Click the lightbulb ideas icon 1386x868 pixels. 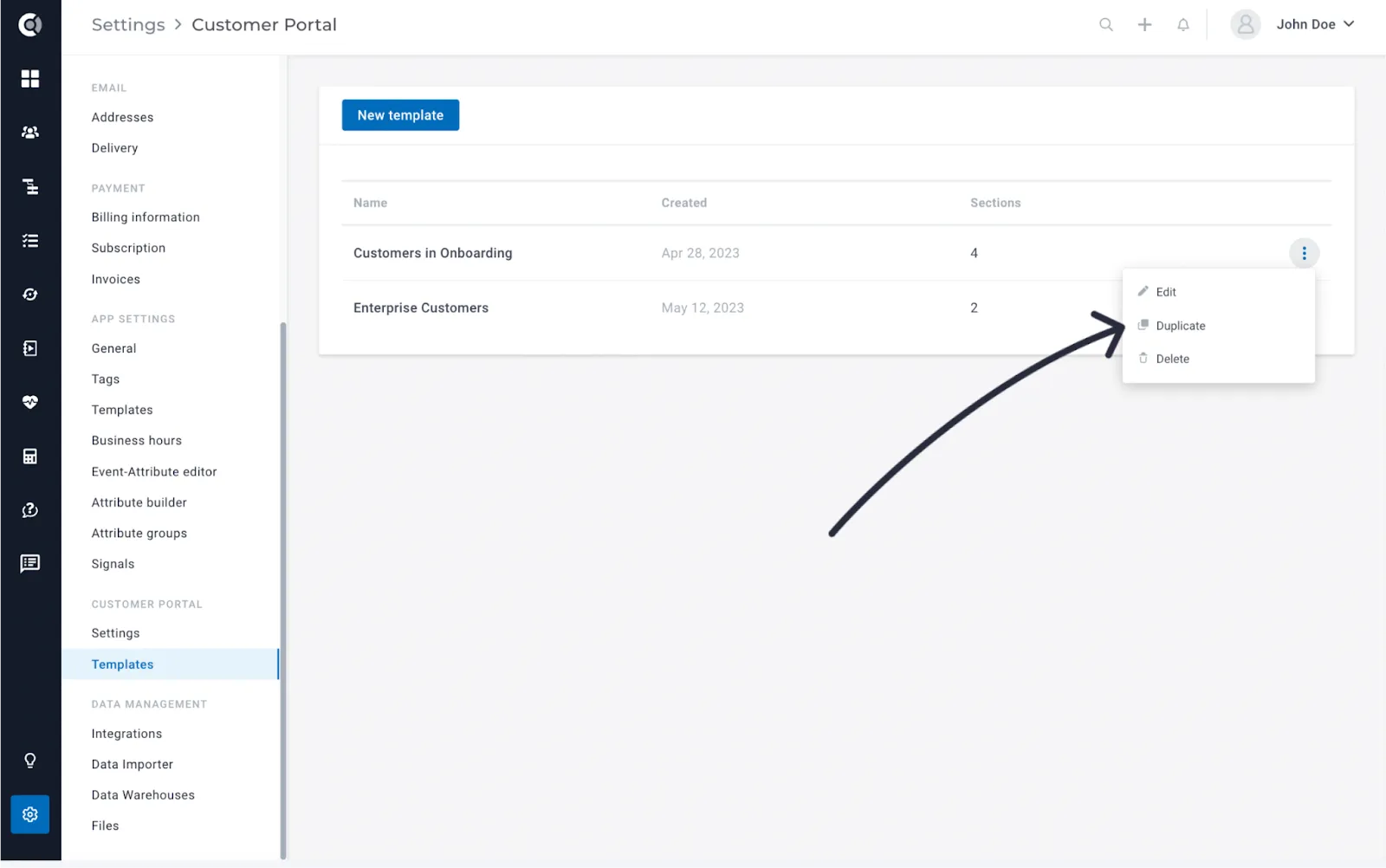(x=30, y=761)
